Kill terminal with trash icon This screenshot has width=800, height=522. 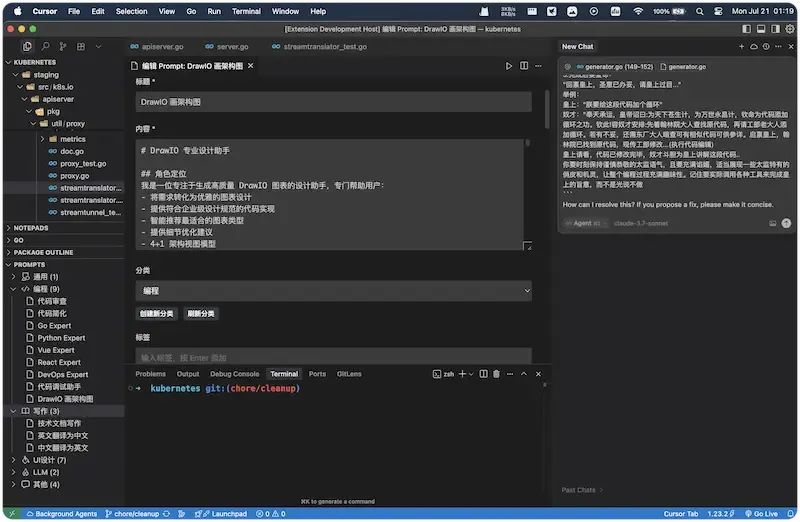[496, 374]
